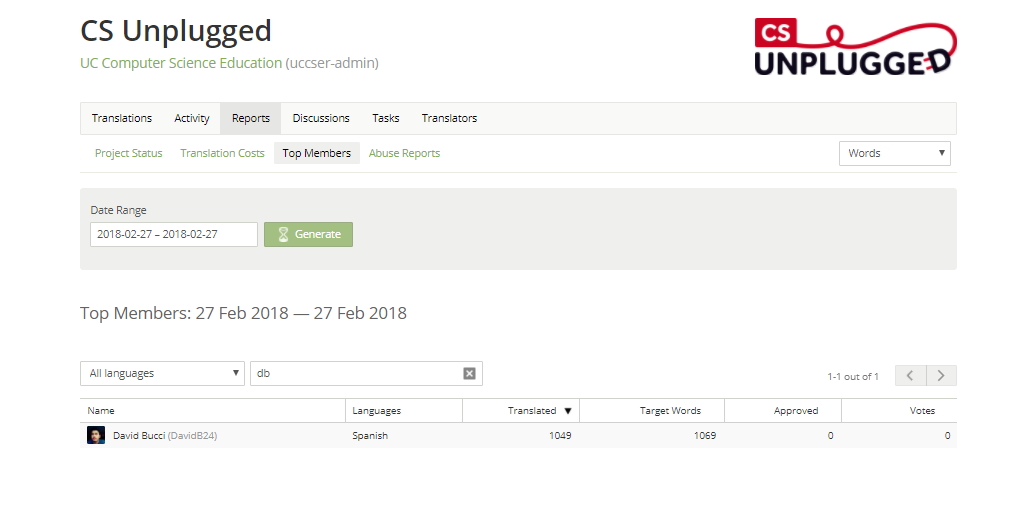Open UC Computer Science Education owner link
Image resolution: width=1022 pixels, height=513 pixels.
(x=181, y=63)
